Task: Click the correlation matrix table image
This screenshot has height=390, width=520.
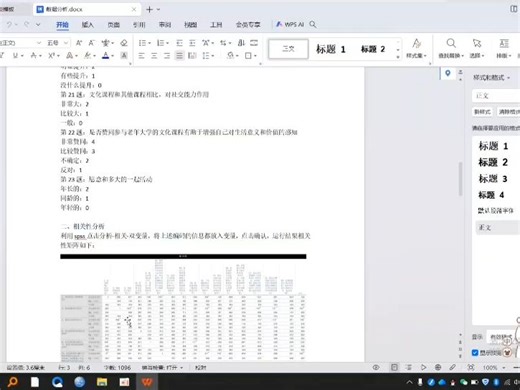Action: (x=183, y=309)
